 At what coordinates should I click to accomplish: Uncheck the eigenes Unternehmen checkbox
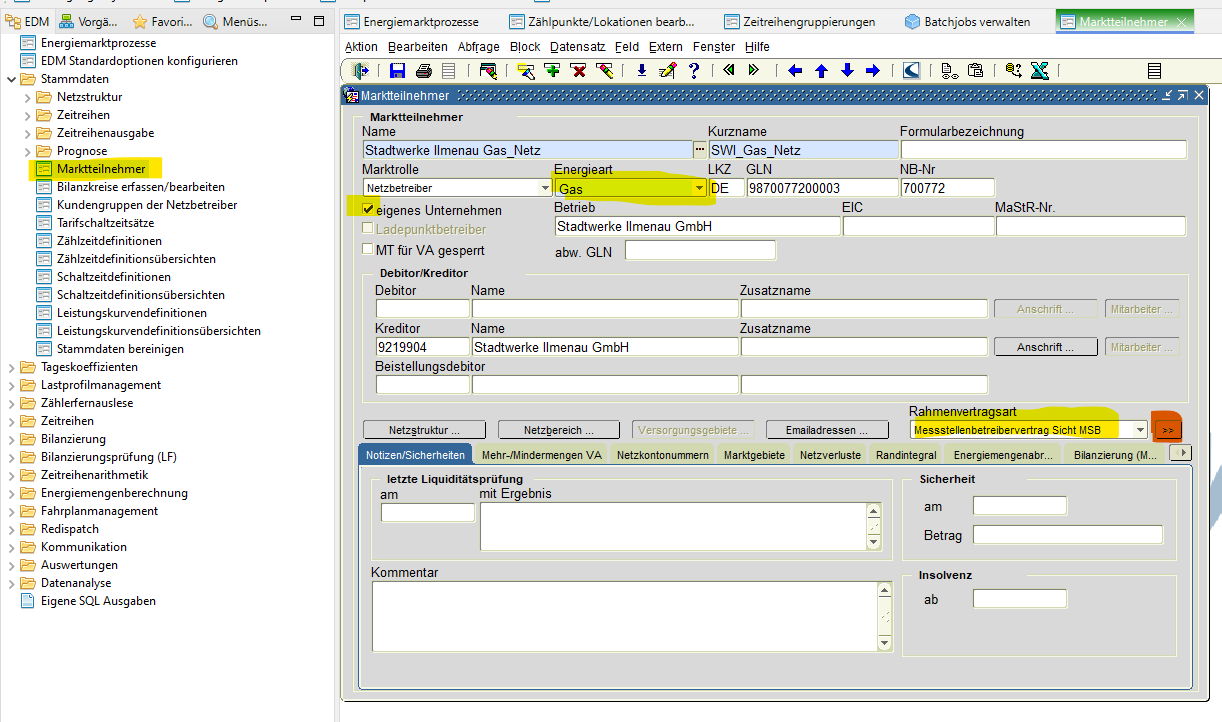tap(368, 210)
